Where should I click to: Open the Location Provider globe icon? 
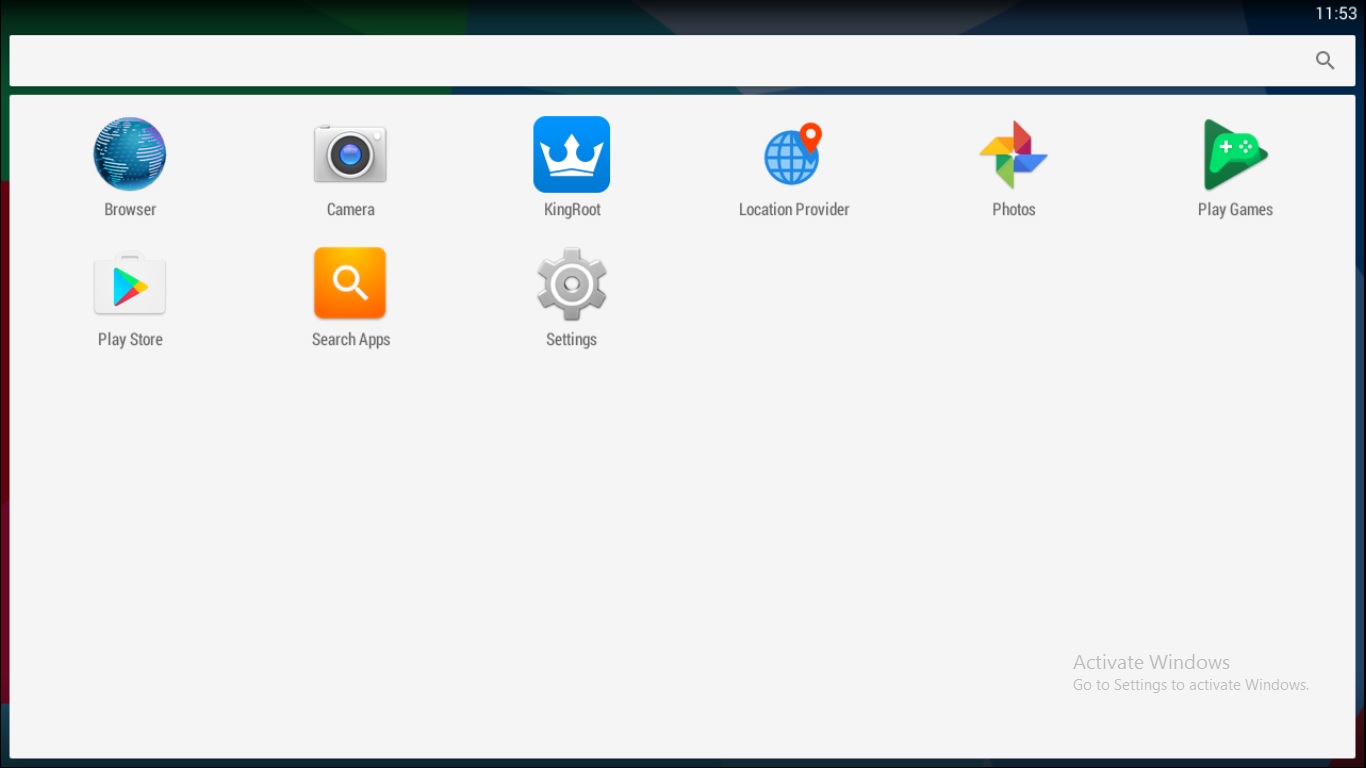click(793, 155)
